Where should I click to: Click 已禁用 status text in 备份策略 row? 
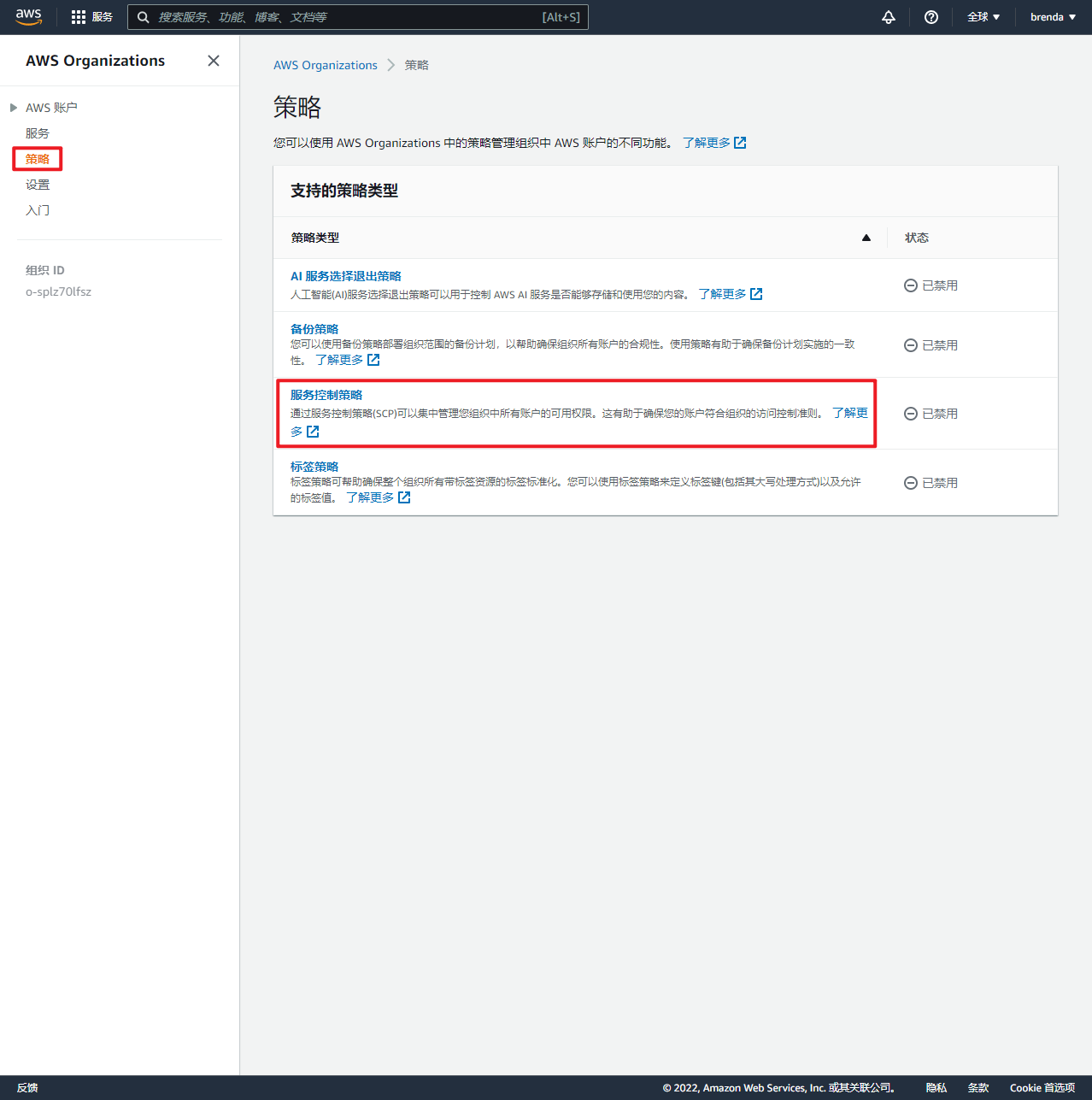click(x=940, y=345)
